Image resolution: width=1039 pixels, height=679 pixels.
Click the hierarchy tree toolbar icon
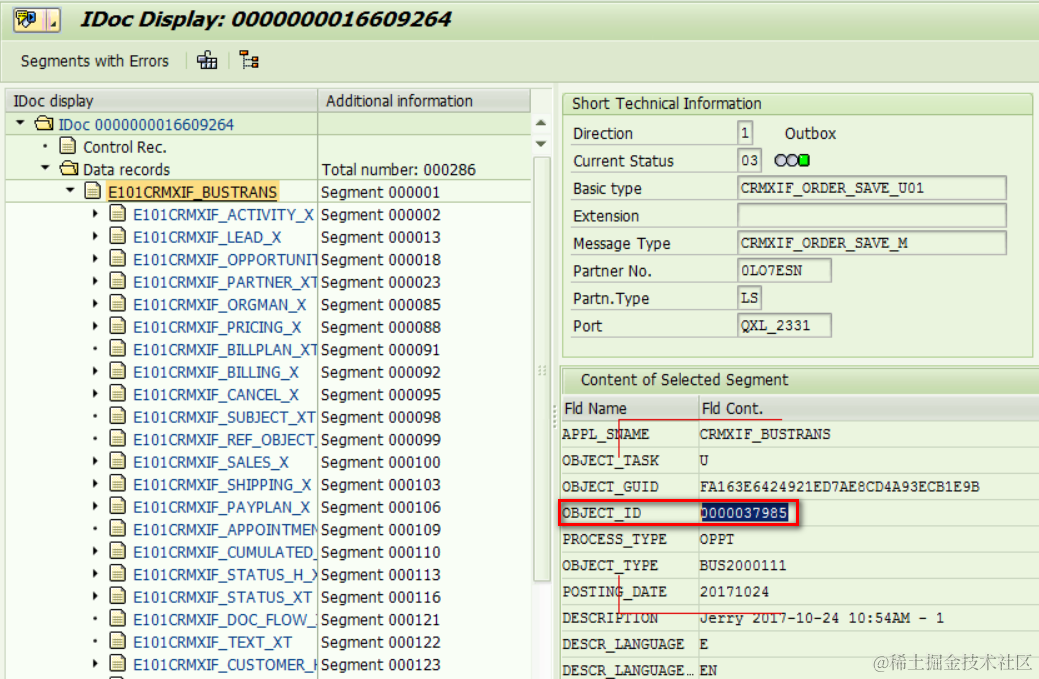tap(249, 60)
